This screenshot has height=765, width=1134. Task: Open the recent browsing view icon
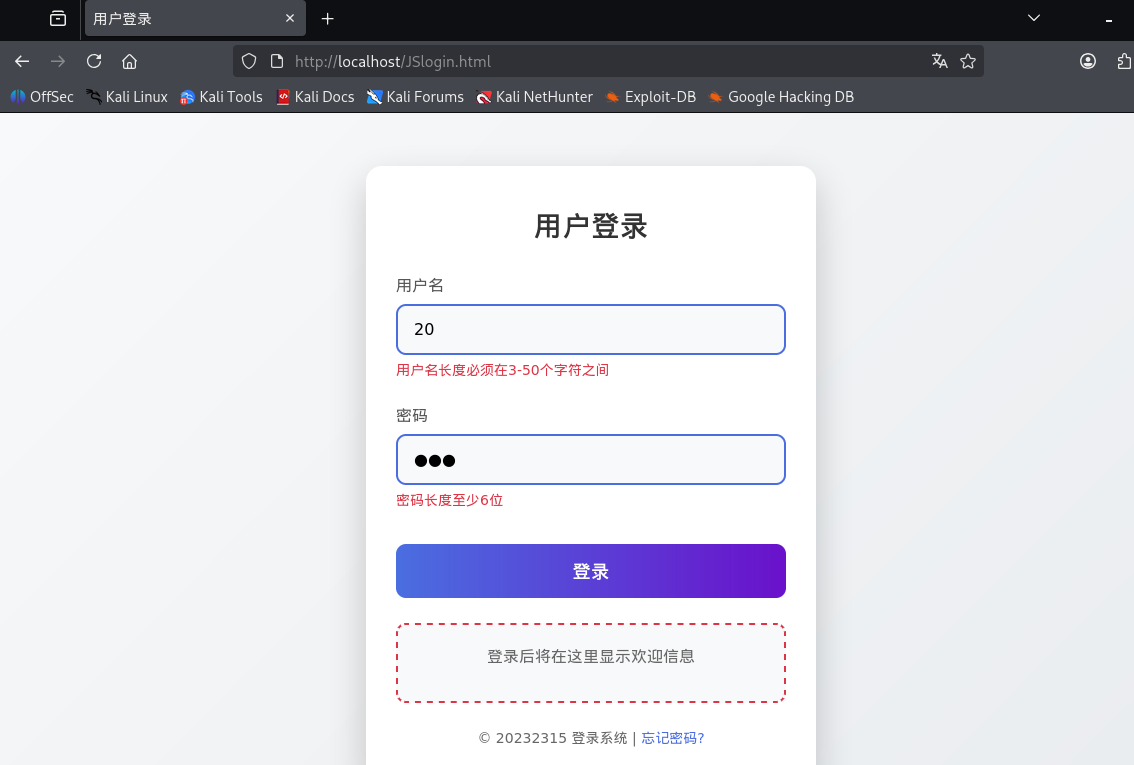[x=58, y=19]
